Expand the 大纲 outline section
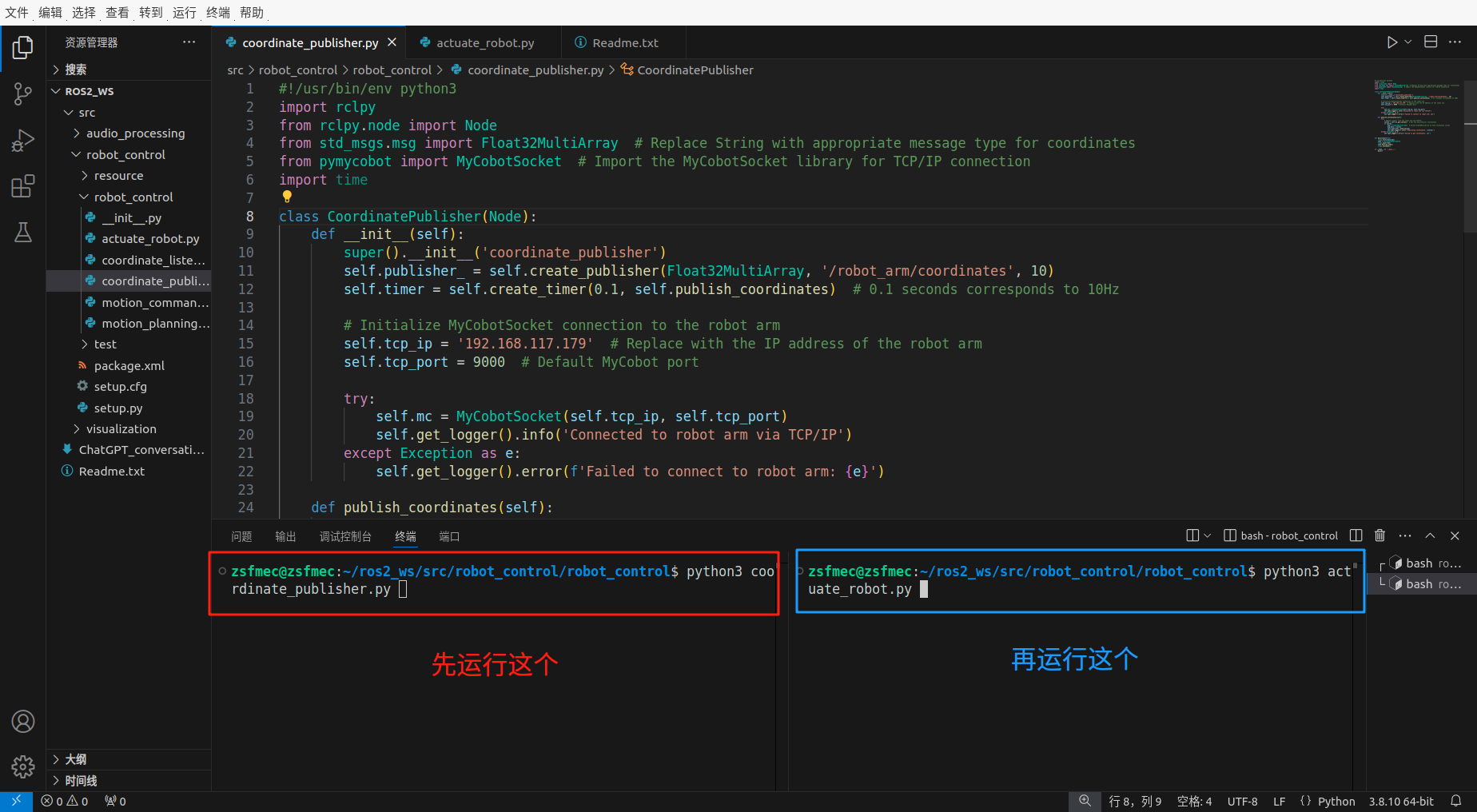 tap(129, 759)
